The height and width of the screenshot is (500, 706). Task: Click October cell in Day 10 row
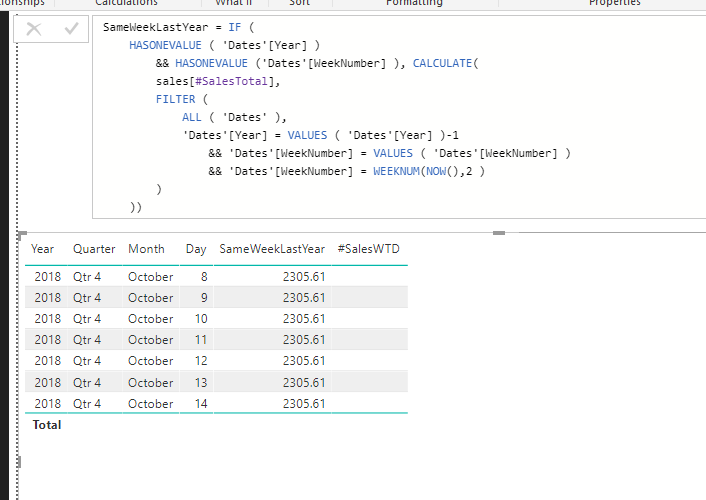coord(150,319)
